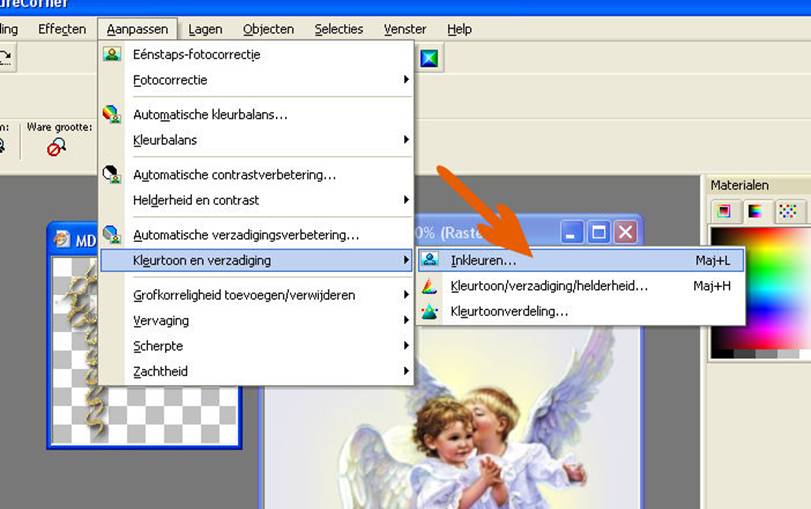The height and width of the screenshot is (509, 811).
Task: Choose Automatische verzadigingsverbetering entry
Action: [257, 234]
